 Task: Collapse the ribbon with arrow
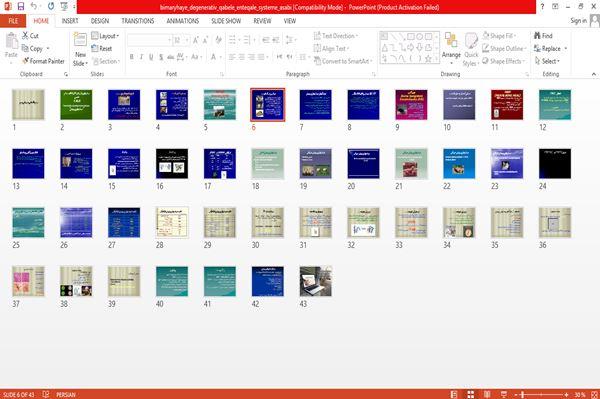(593, 74)
